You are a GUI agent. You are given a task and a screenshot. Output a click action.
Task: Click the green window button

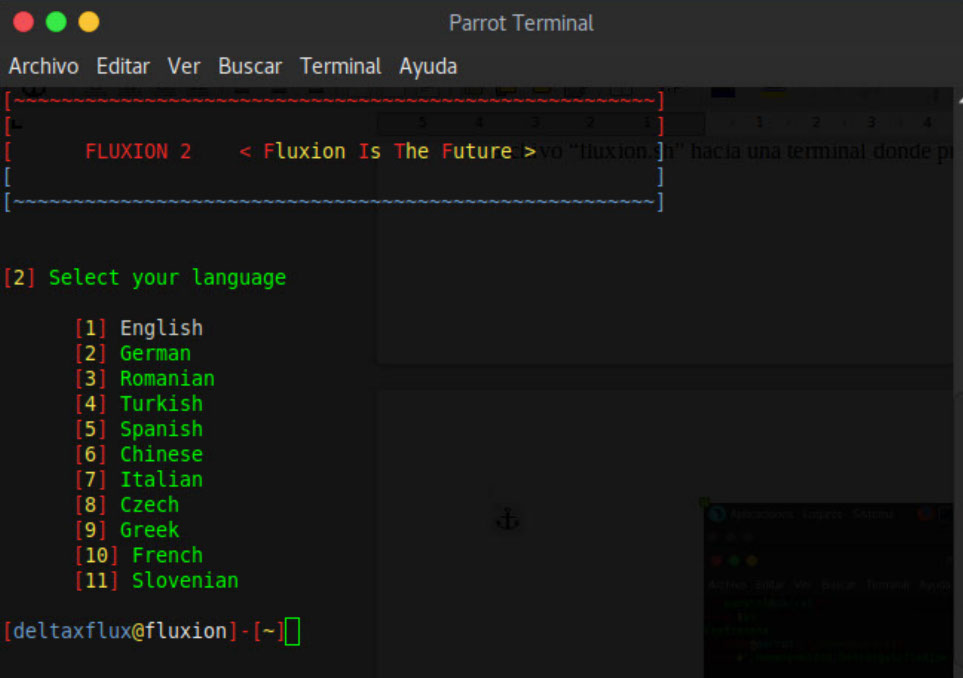[56, 22]
